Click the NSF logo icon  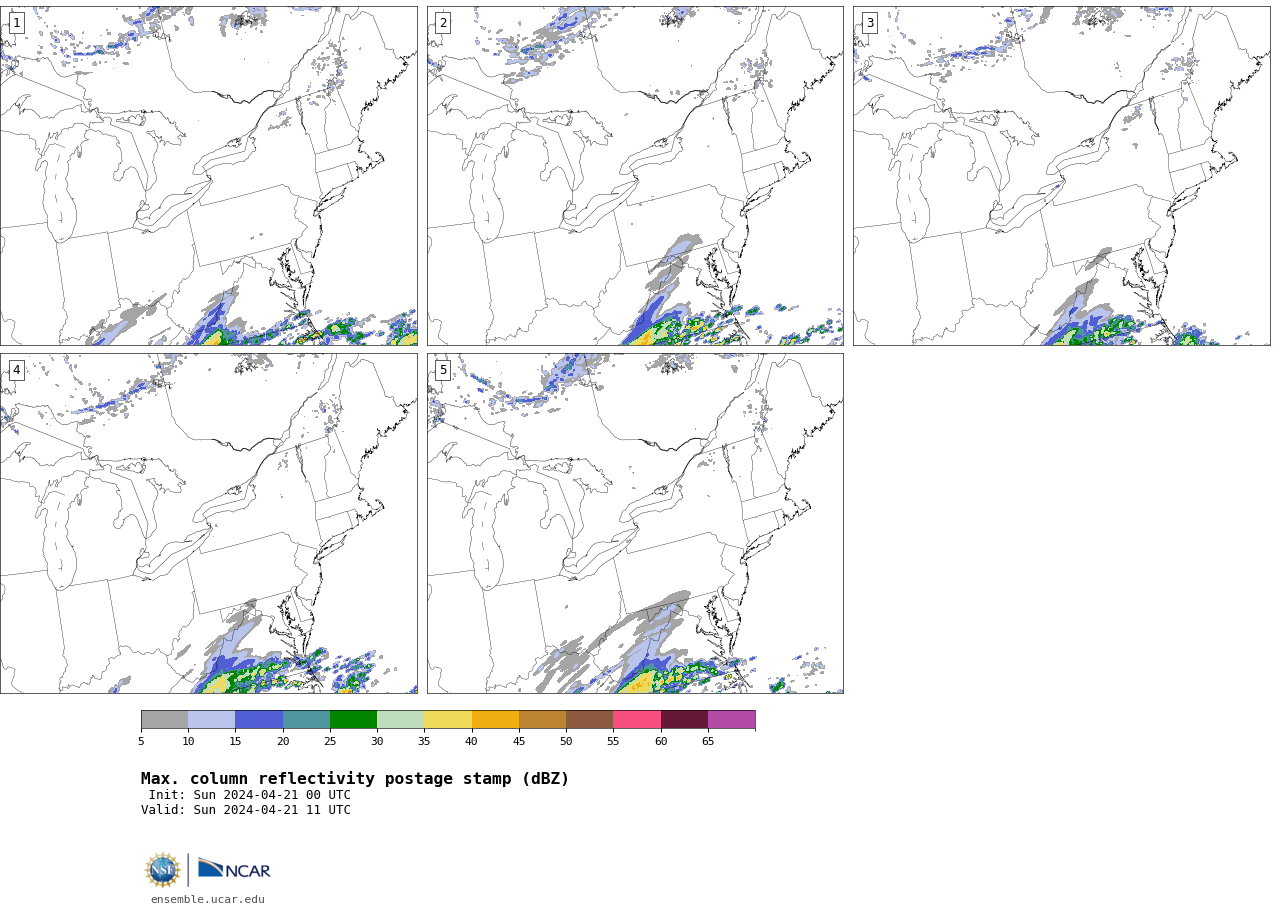(163, 870)
